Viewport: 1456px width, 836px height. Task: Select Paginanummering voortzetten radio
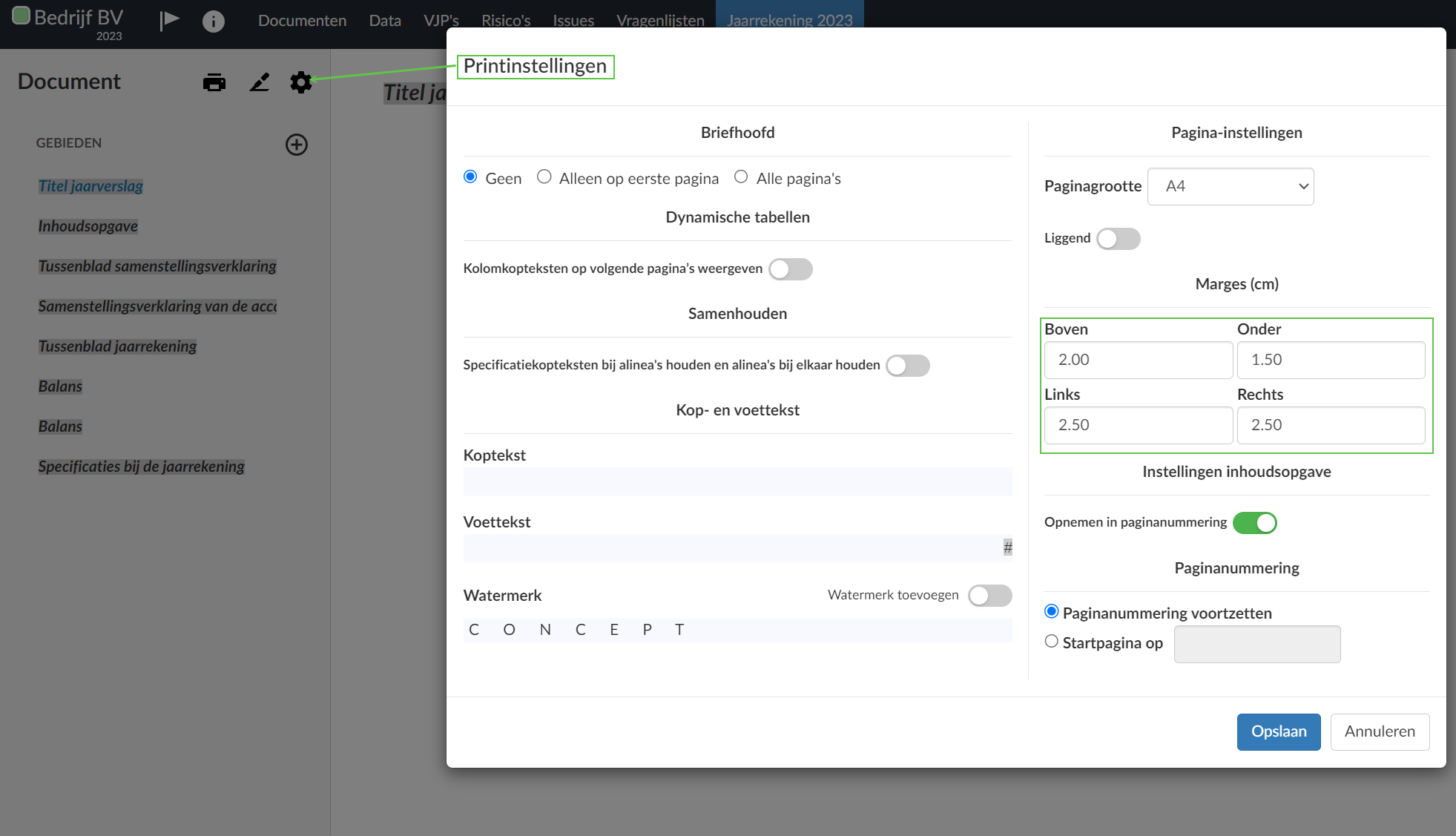coord(1052,612)
